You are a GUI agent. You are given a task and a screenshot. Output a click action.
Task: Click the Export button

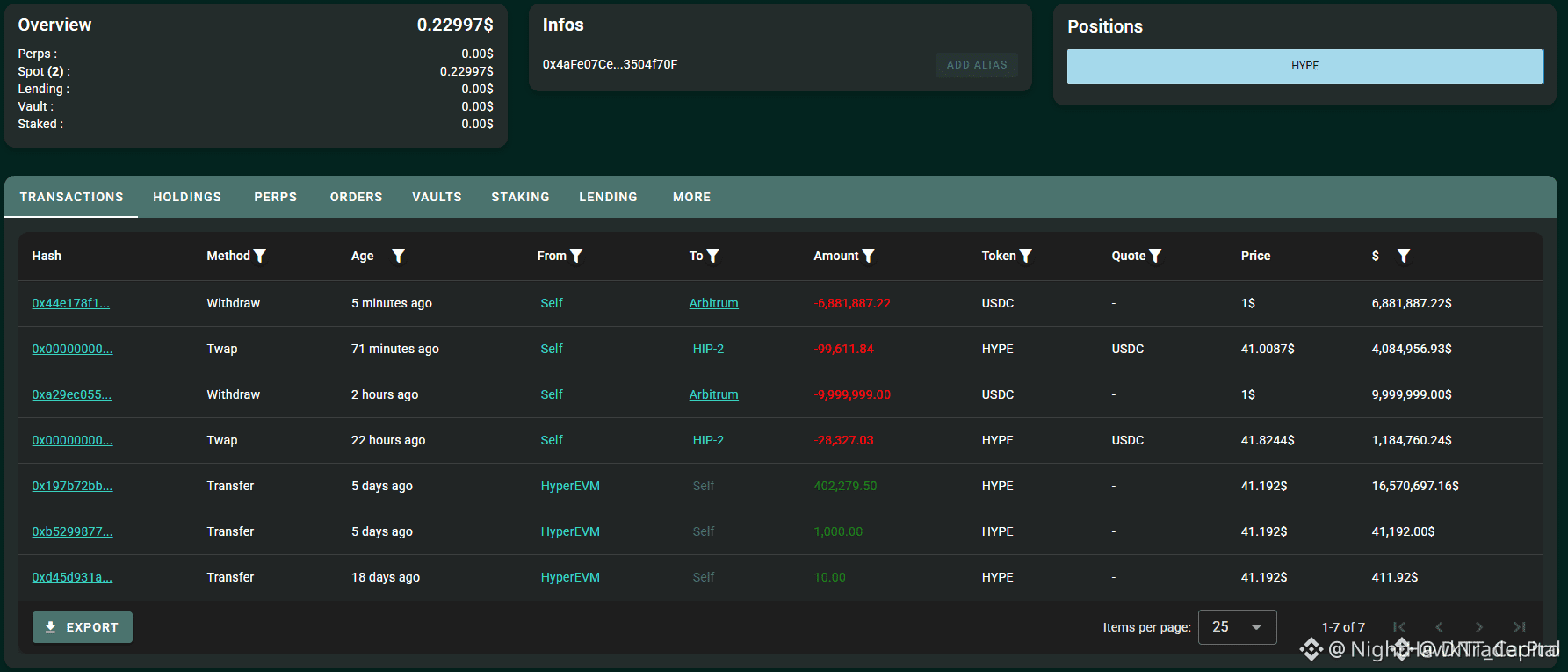pyautogui.click(x=83, y=627)
